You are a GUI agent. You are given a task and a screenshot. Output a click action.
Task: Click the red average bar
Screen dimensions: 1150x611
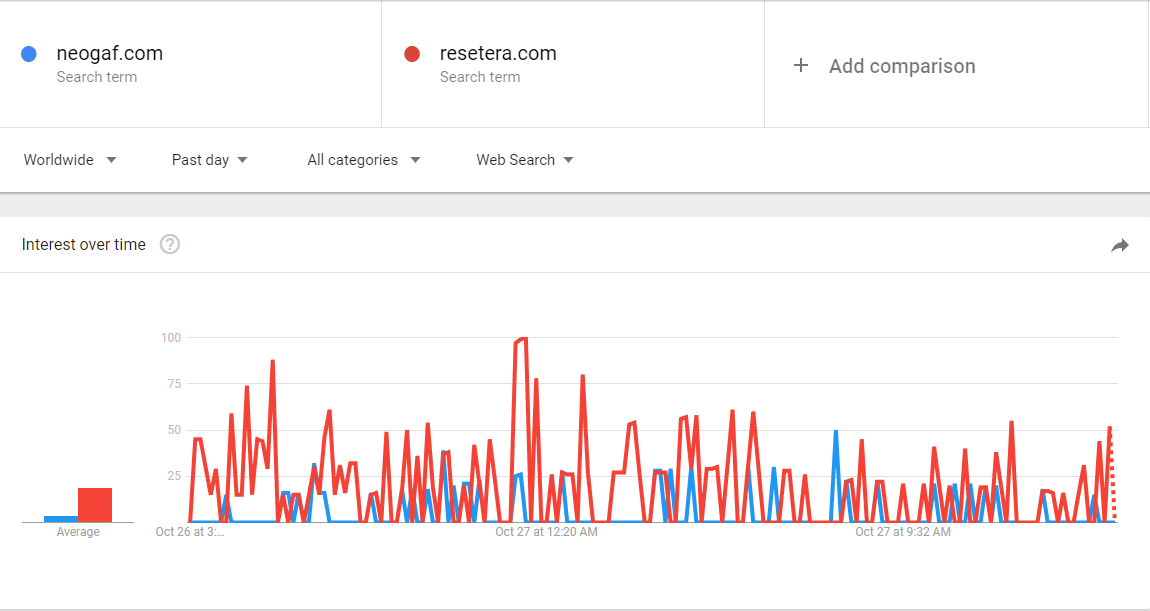tap(95, 505)
